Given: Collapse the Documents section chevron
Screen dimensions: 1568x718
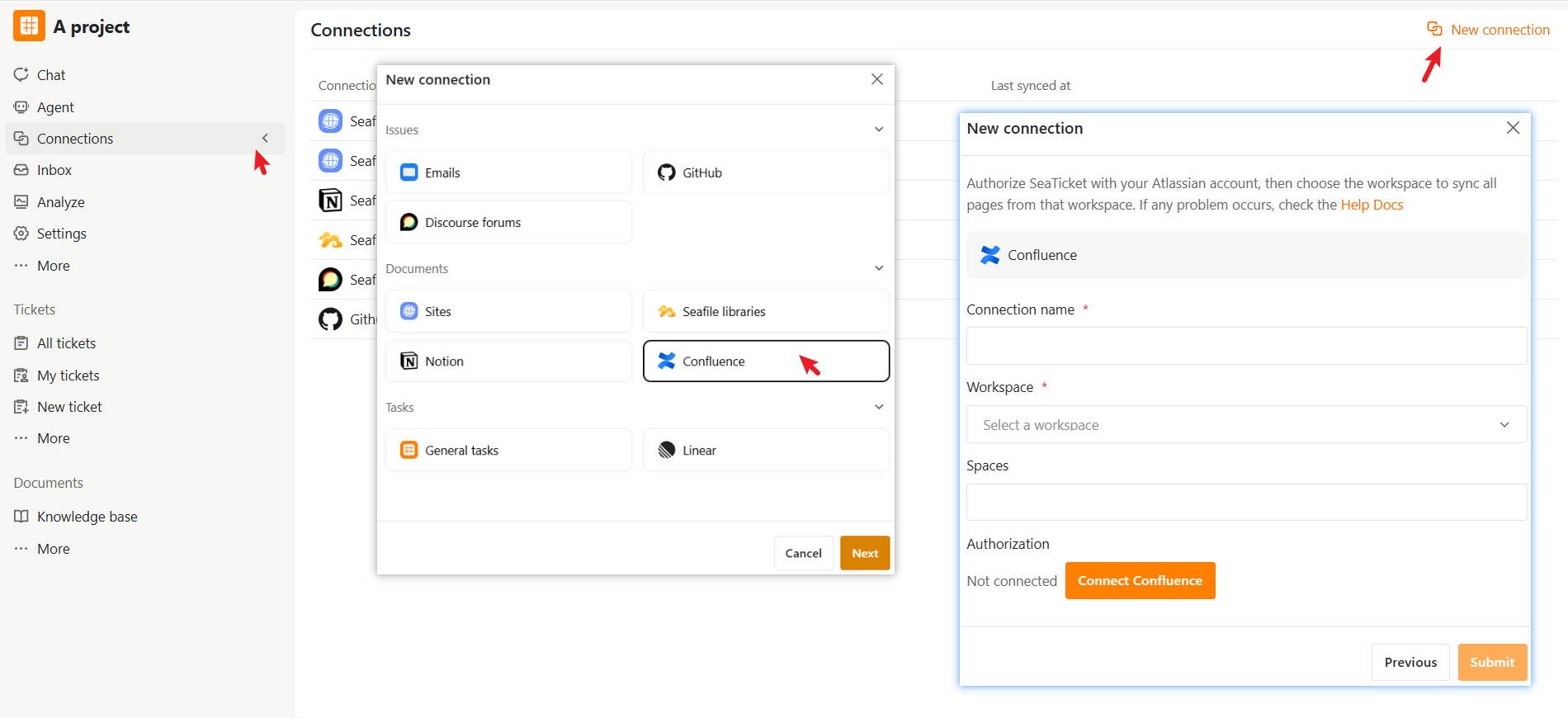Looking at the screenshot, I should coord(879,268).
